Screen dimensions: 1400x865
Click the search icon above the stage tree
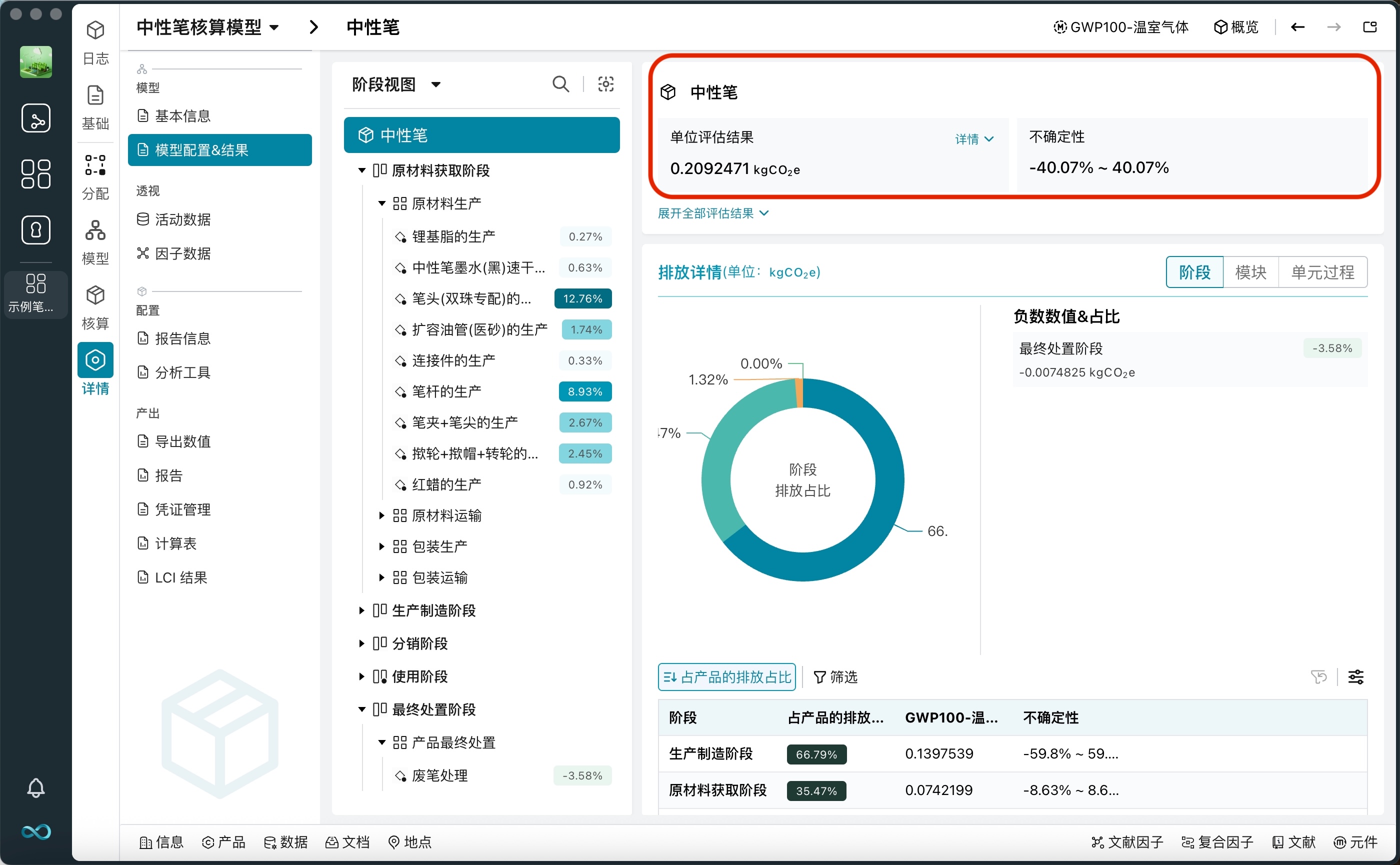pyautogui.click(x=560, y=83)
